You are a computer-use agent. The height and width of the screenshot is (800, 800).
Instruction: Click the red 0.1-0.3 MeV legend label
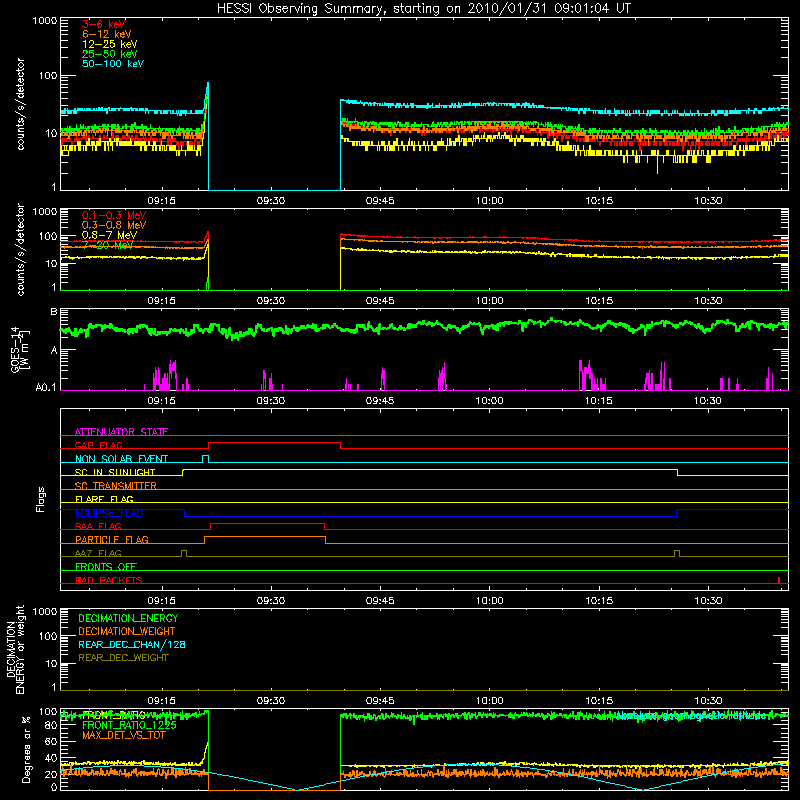(114, 215)
